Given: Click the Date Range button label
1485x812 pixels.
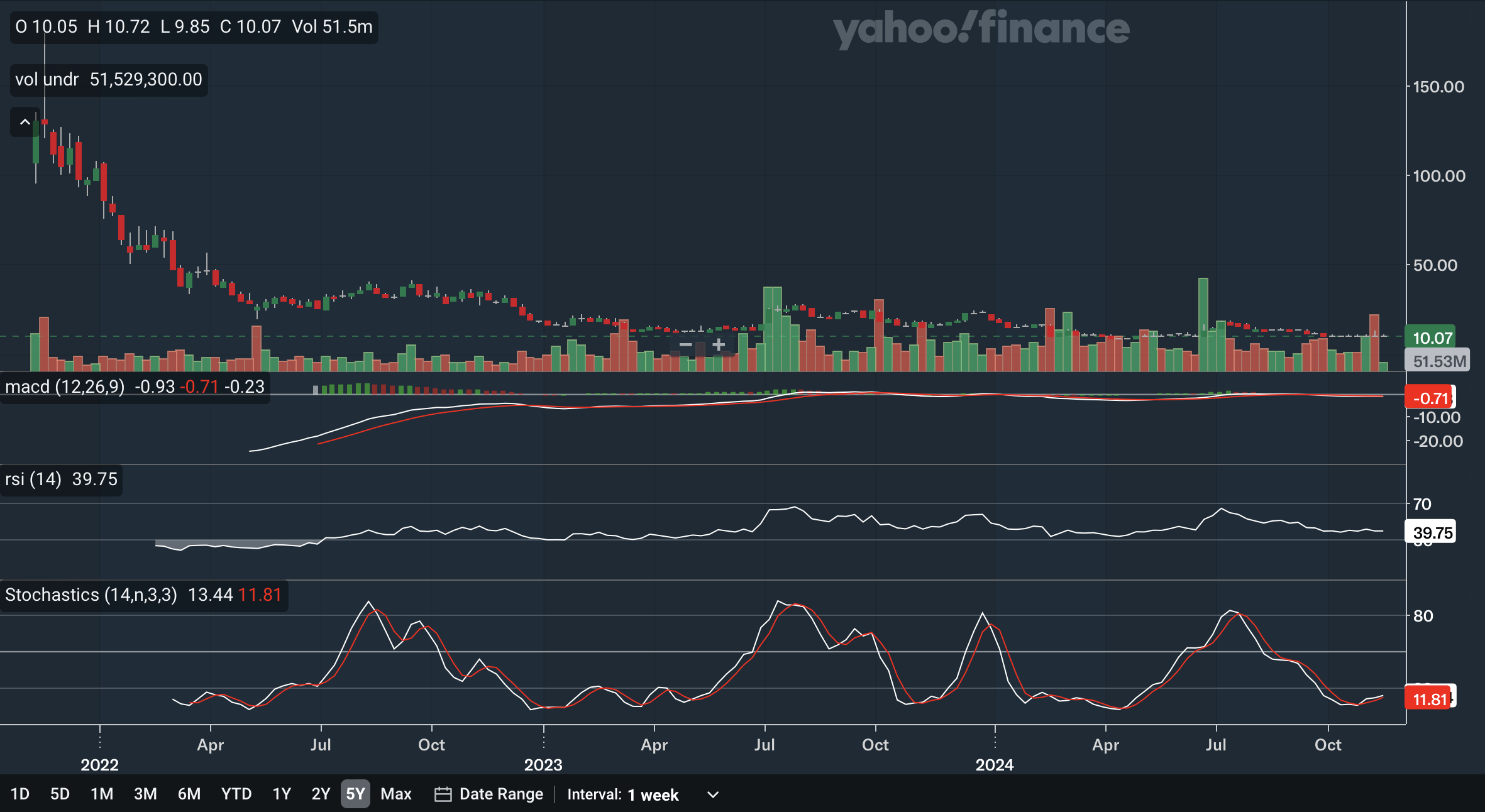Looking at the screenshot, I should 501,794.
